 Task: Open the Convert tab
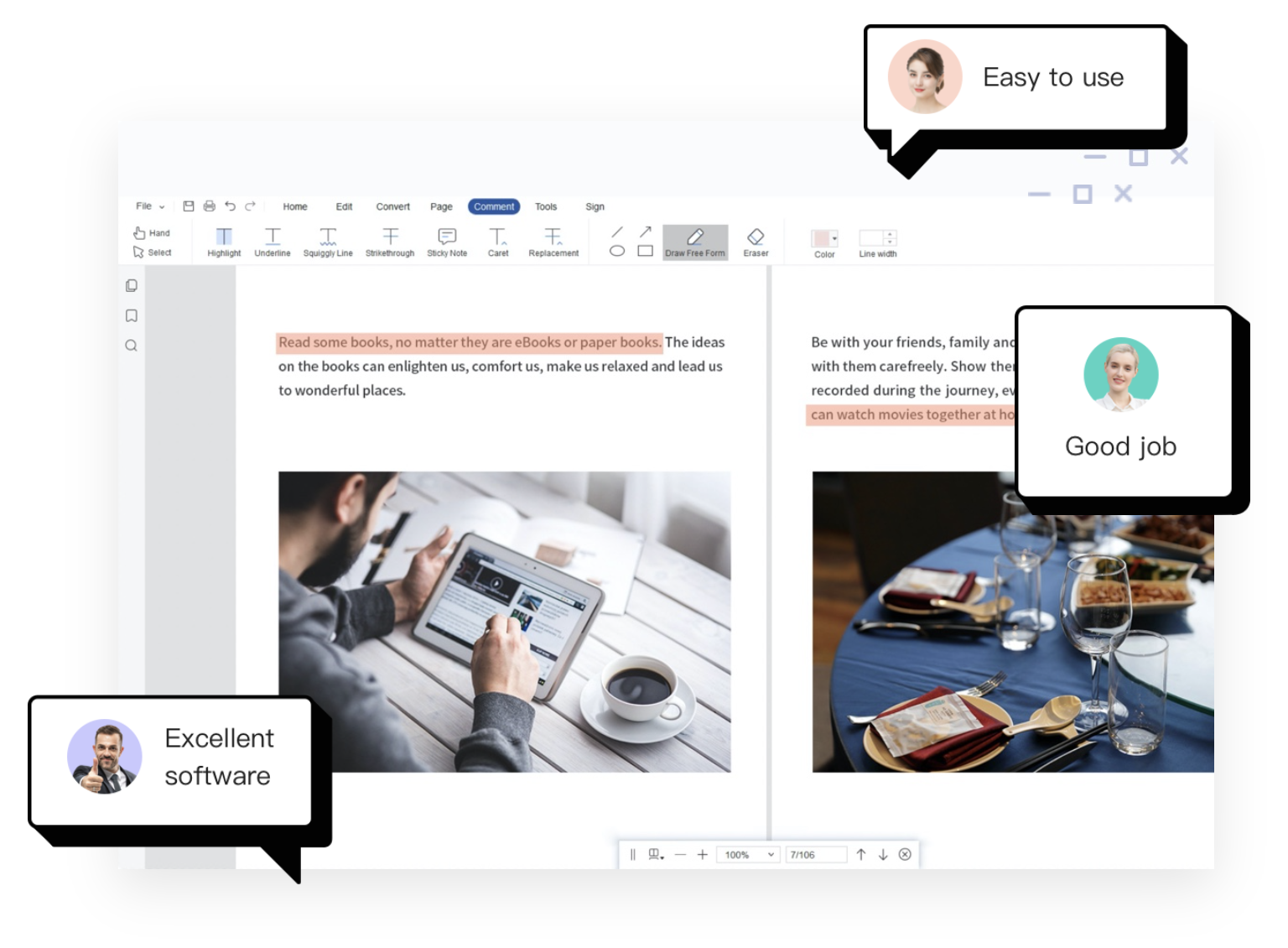coord(393,206)
